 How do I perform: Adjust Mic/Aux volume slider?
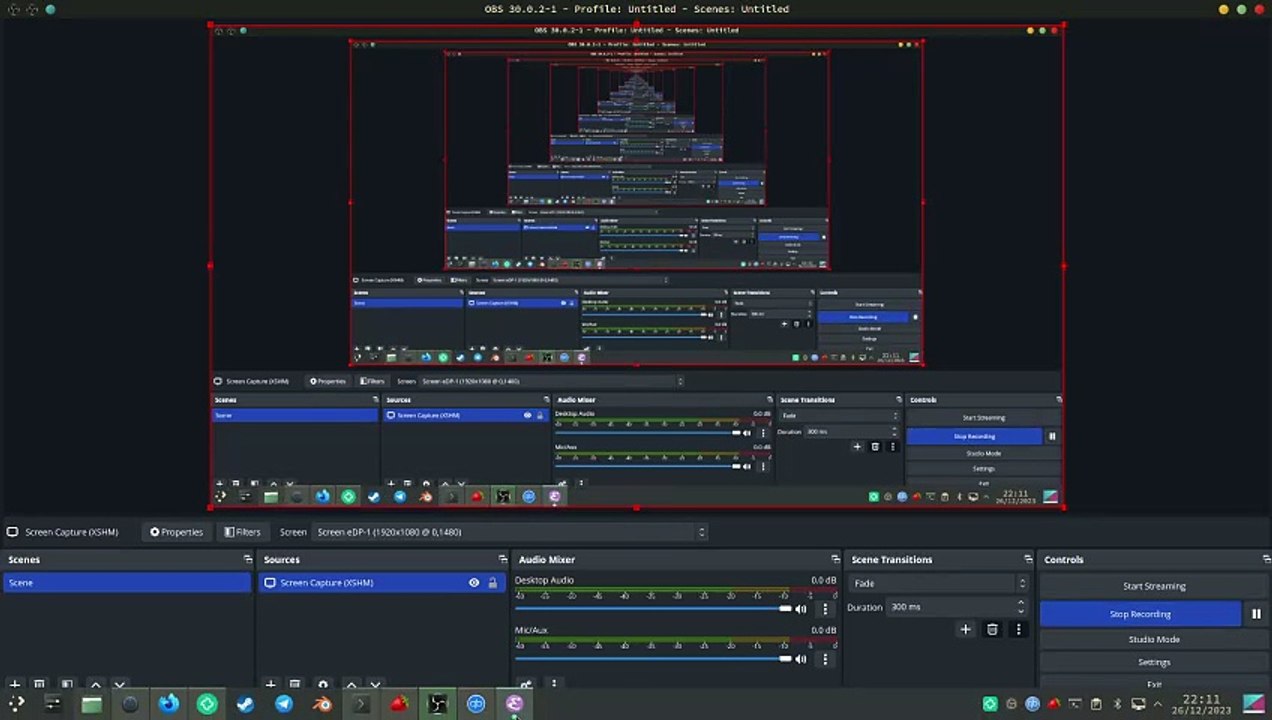tap(653, 659)
